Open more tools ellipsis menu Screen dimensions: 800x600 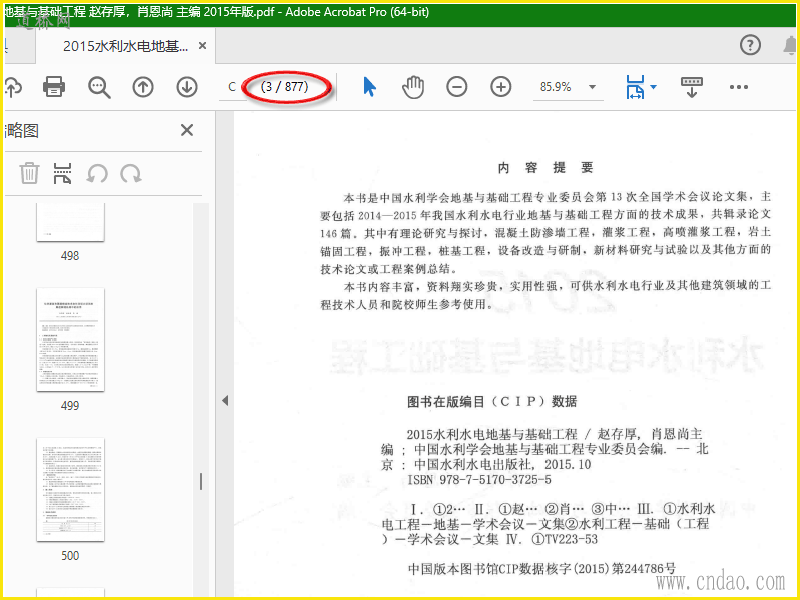pyautogui.click(x=738, y=87)
